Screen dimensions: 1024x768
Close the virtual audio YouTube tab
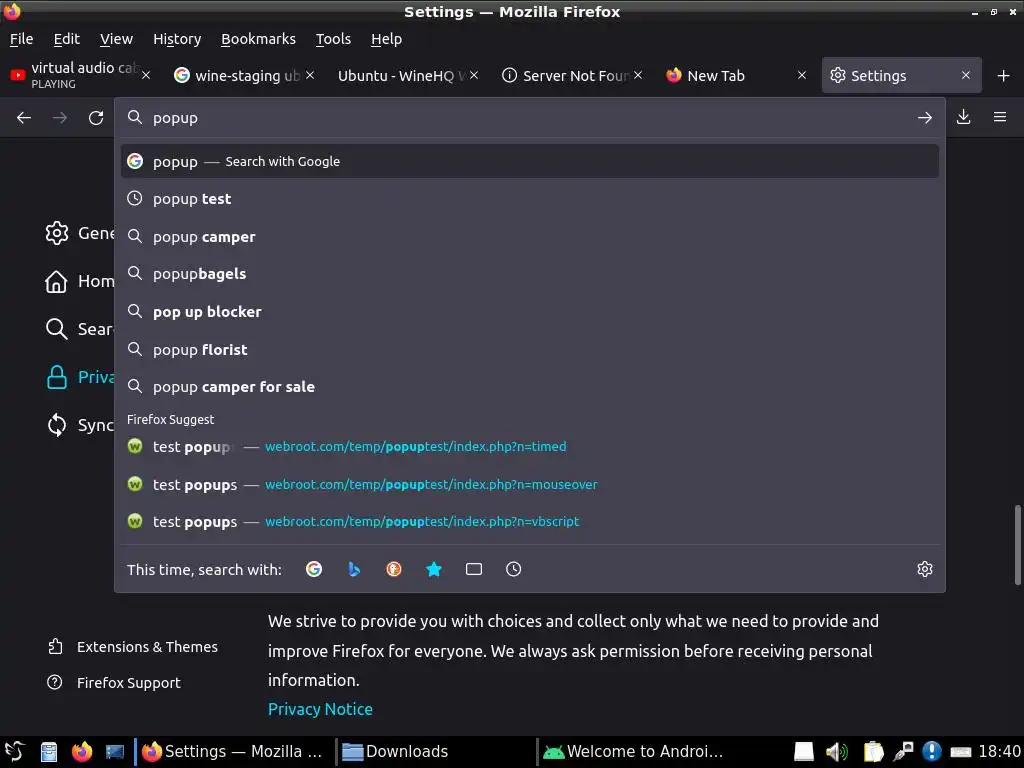pyautogui.click(x=146, y=76)
